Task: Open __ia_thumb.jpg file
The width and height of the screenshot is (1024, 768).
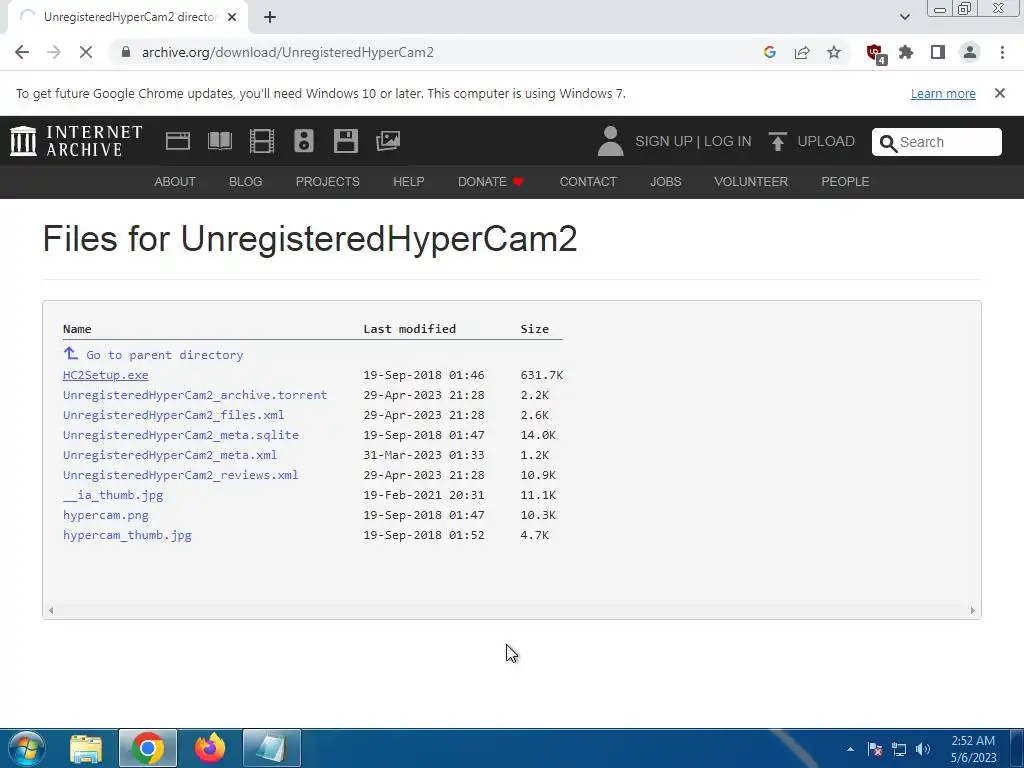Action: 113,495
